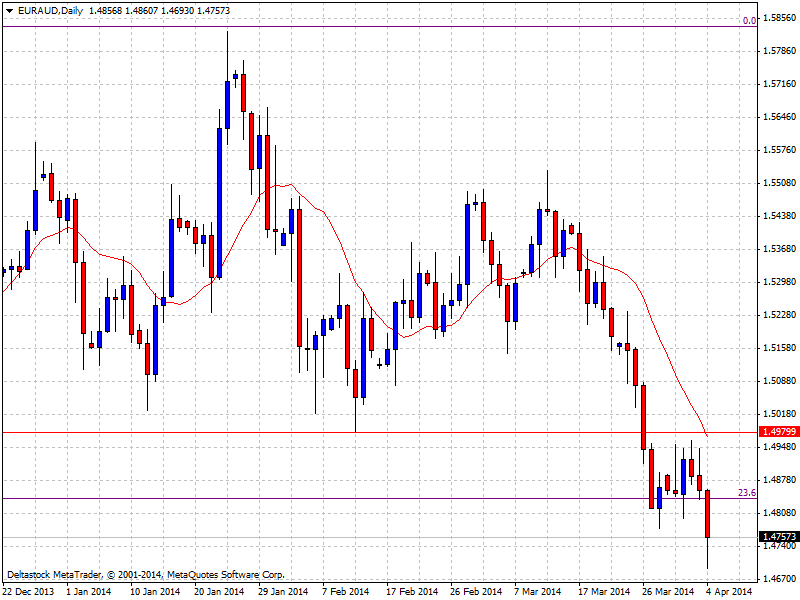This screenshot has height=600, width=800.
Task: Click the 1 Jan 2014 date label
Action: pos(89,592)
